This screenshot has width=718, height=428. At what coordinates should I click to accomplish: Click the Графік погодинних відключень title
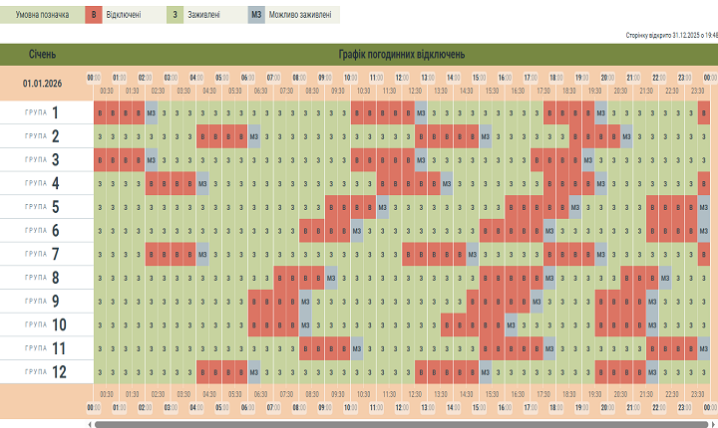(x=400, y=54)
